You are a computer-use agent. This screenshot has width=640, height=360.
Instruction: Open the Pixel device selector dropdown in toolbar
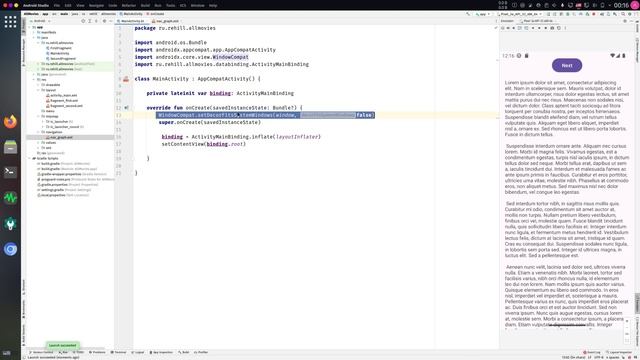point(520,14)
